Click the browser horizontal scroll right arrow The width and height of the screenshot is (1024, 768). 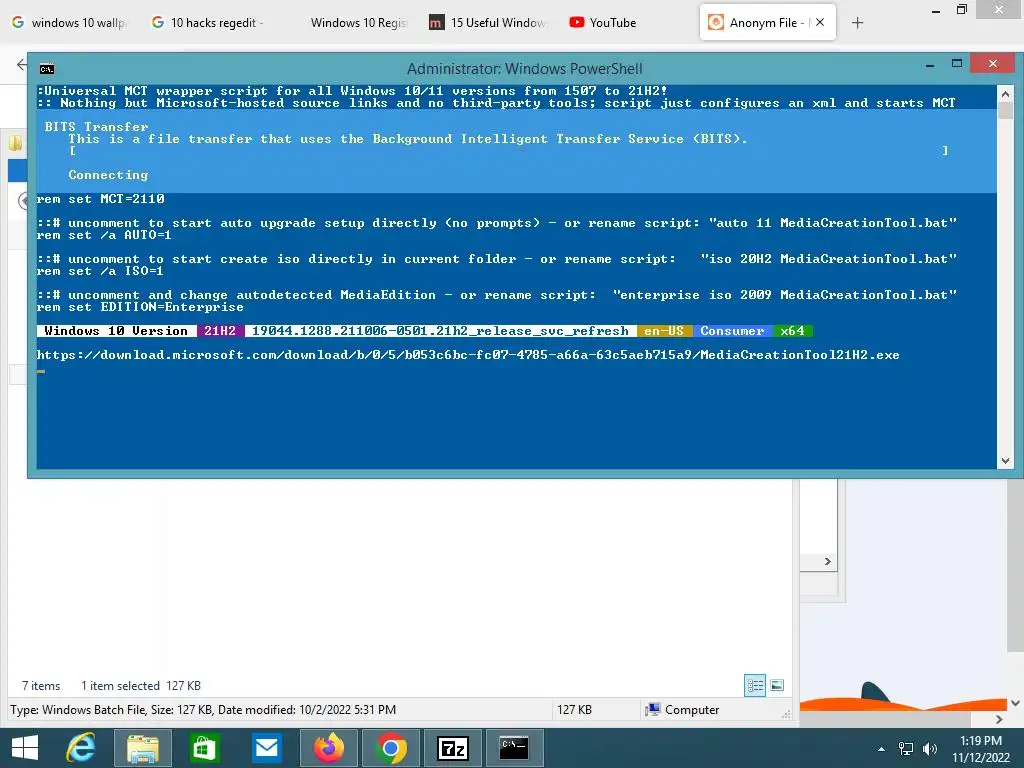pos(999,719)
